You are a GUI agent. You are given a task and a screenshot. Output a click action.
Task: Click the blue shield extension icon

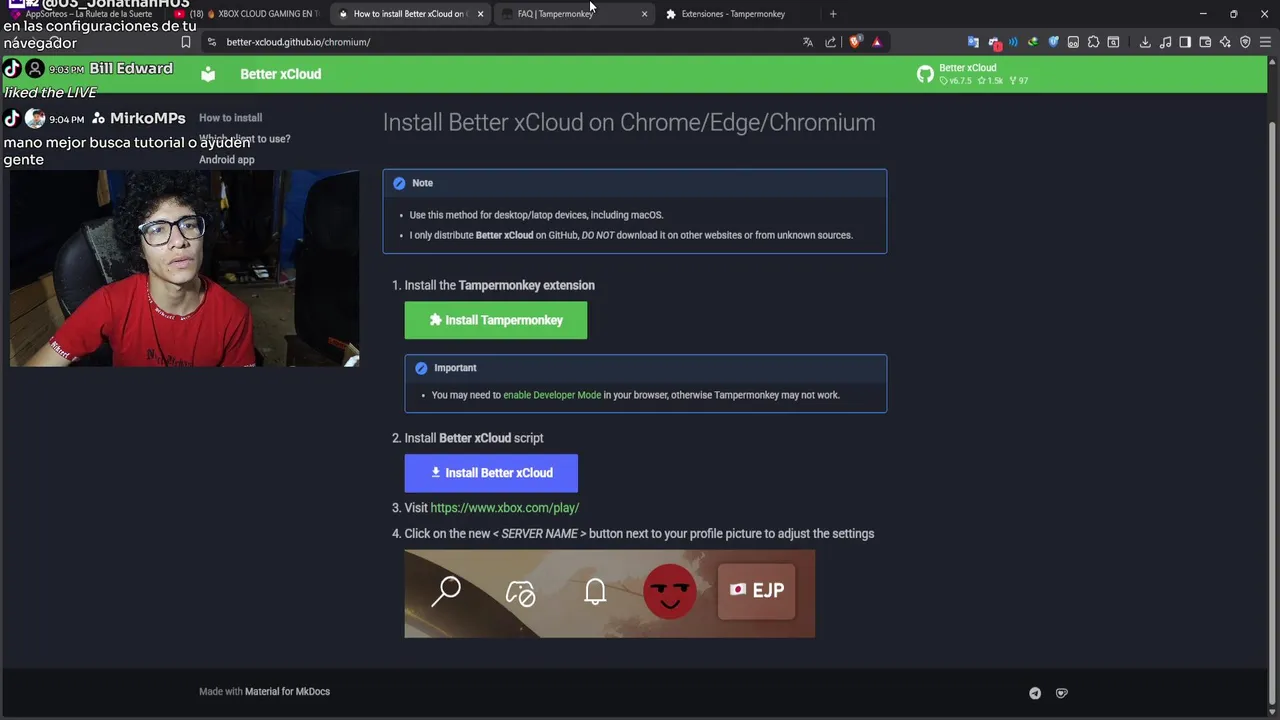1053,42
